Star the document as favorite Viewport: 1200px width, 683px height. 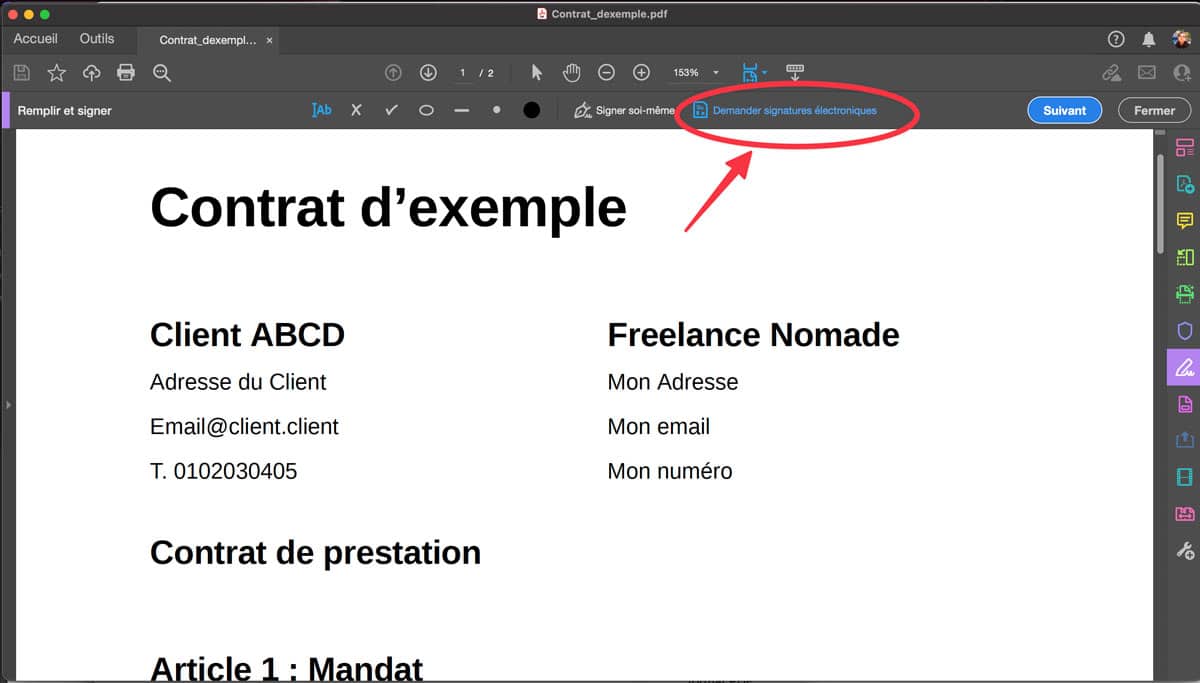pyautogui.click(x=57, y=73)
